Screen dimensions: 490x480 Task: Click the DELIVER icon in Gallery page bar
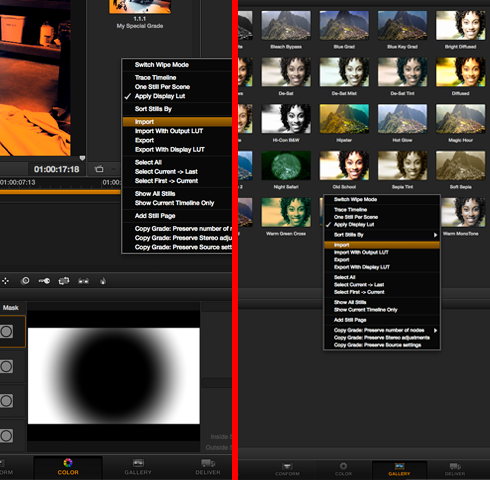pos(455,466)
